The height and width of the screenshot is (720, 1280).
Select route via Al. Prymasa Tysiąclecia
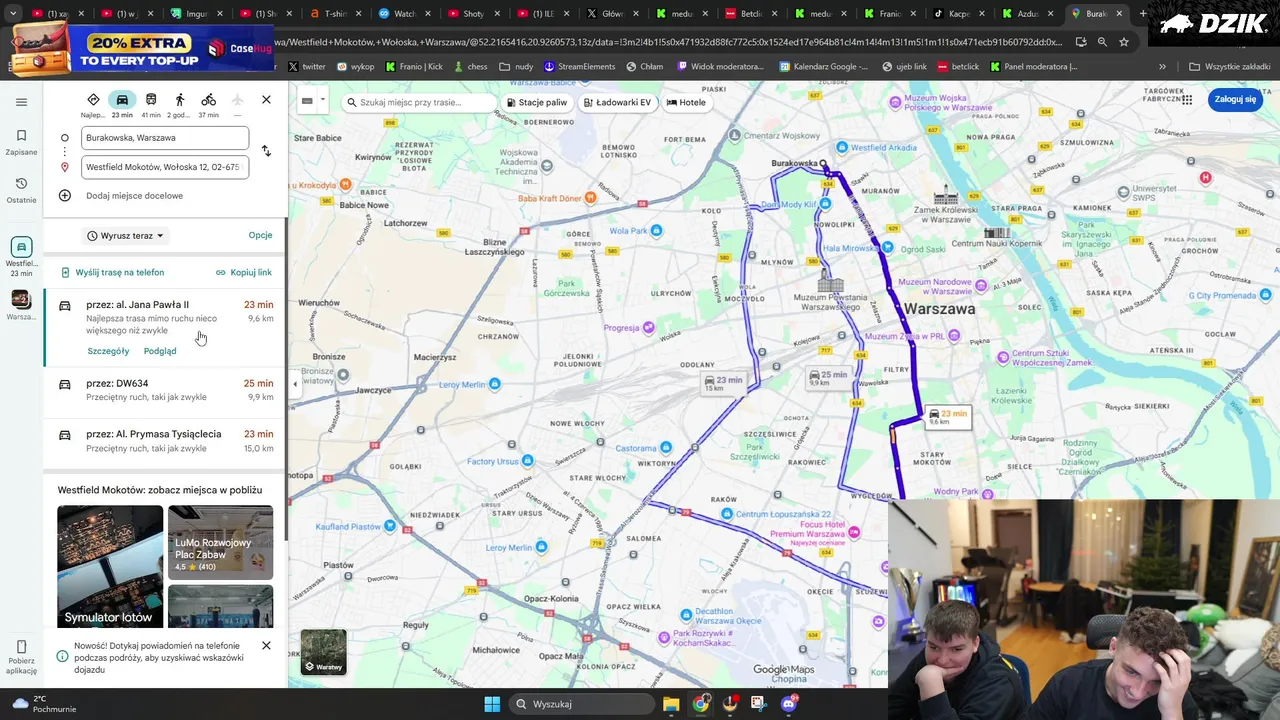[x=165, y=441]
